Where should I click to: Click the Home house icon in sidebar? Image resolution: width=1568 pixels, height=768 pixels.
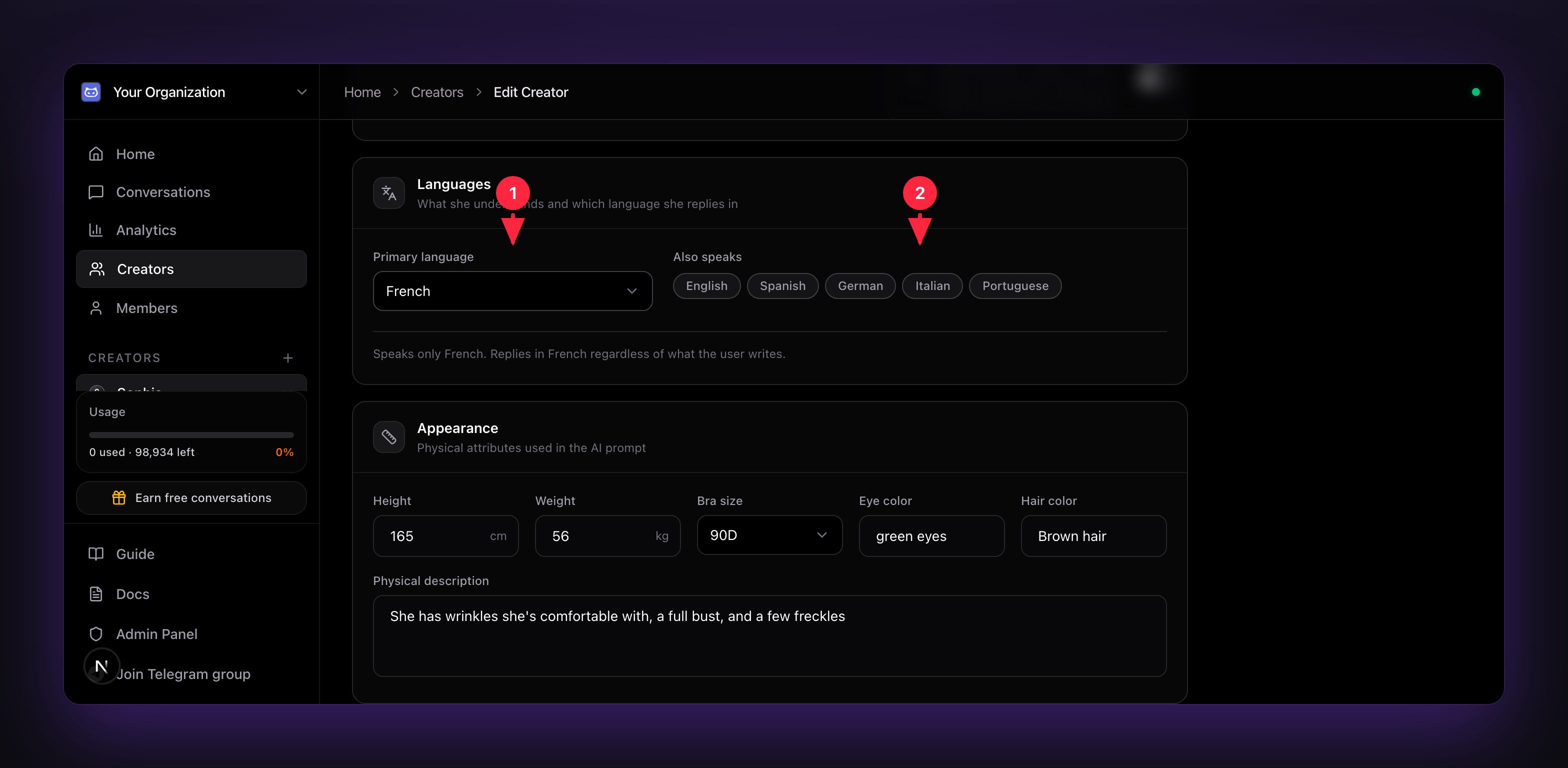point(96,154)
